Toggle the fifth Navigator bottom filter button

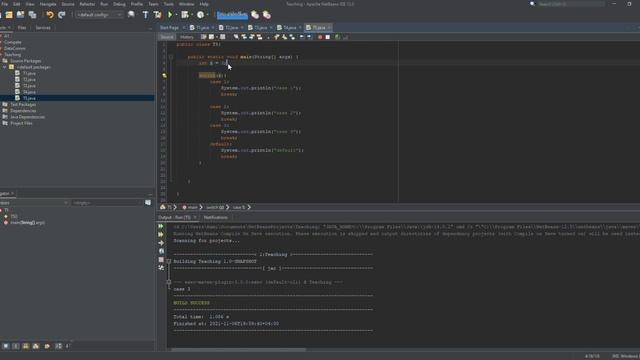coord(47,346)
